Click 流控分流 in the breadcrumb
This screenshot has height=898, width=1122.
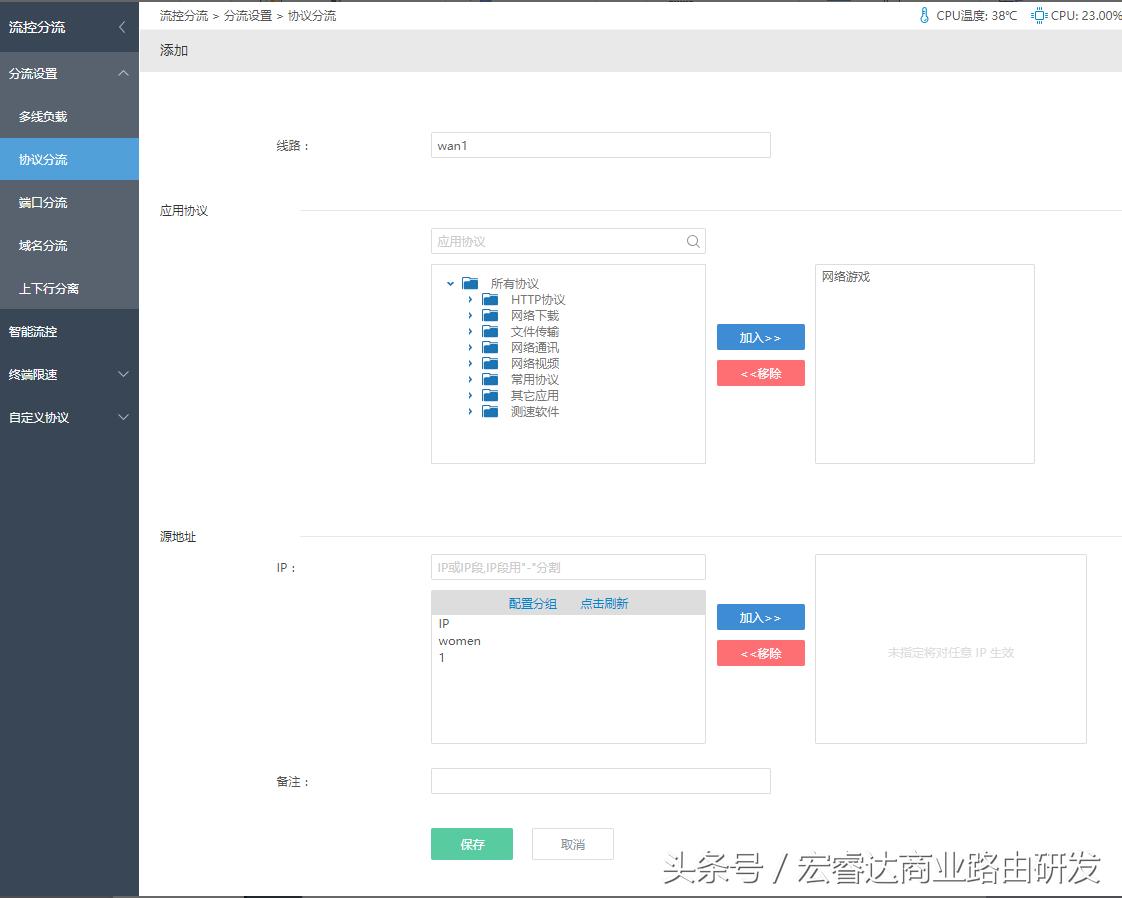click(x=184, y=15)
